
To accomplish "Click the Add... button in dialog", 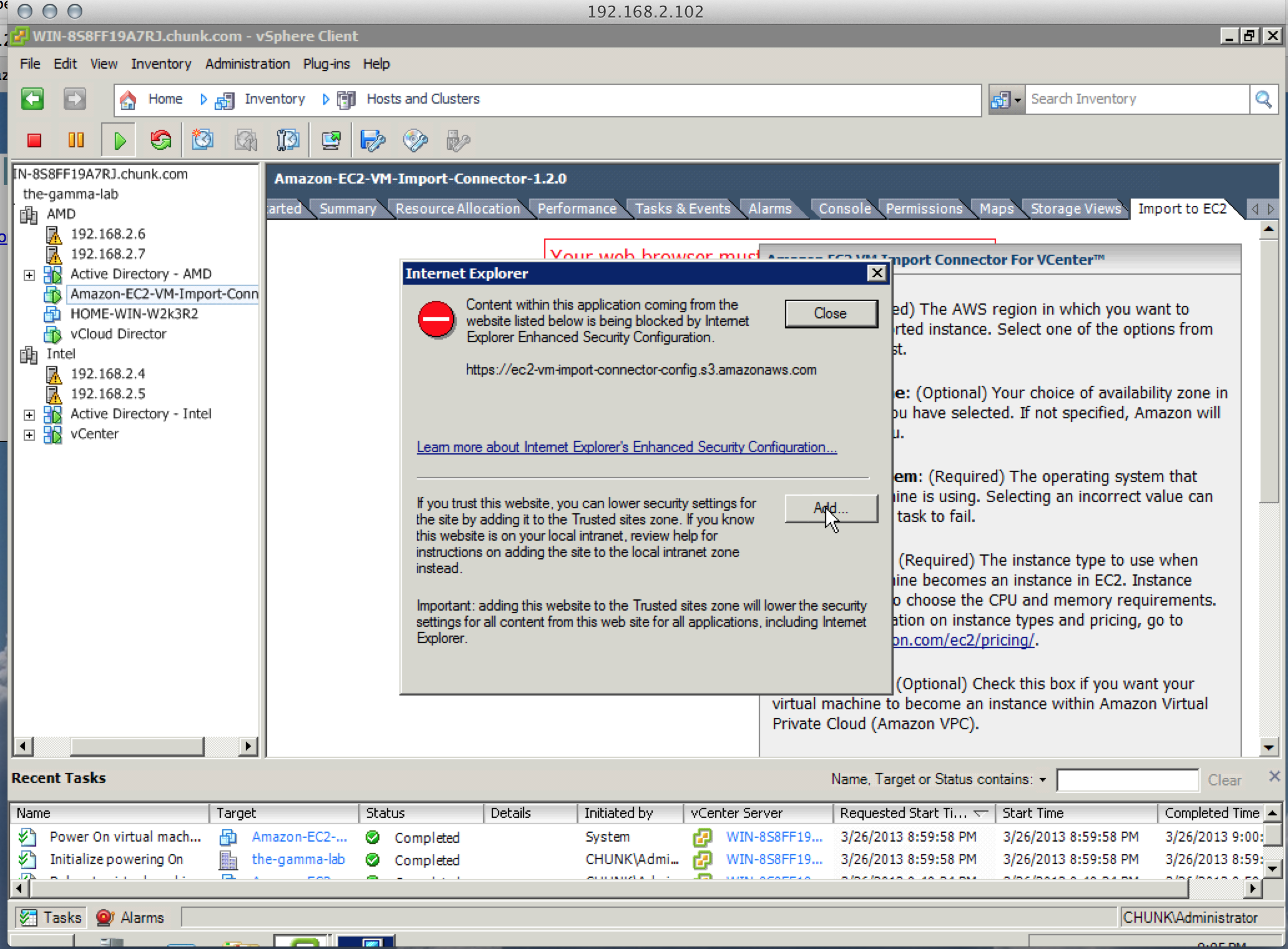I will point(831,508).
